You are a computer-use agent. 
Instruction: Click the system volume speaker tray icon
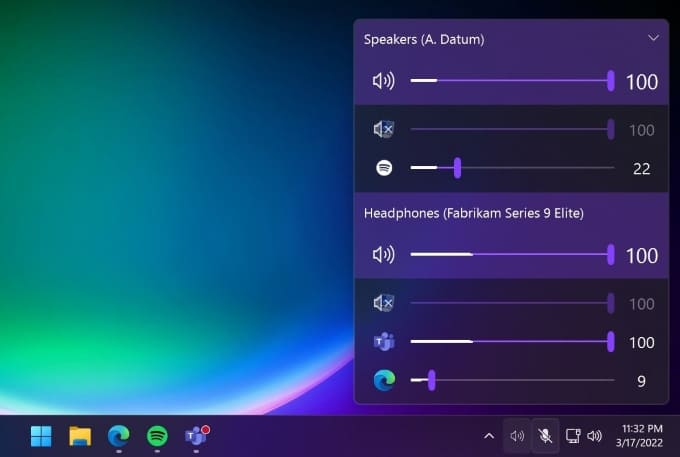[x=595, y=436]
